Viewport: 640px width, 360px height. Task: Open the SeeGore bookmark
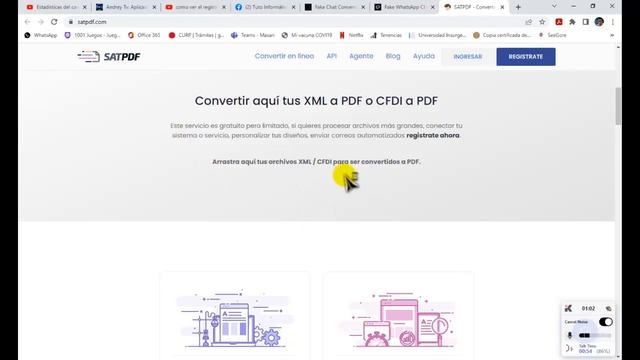coord(553,36)
